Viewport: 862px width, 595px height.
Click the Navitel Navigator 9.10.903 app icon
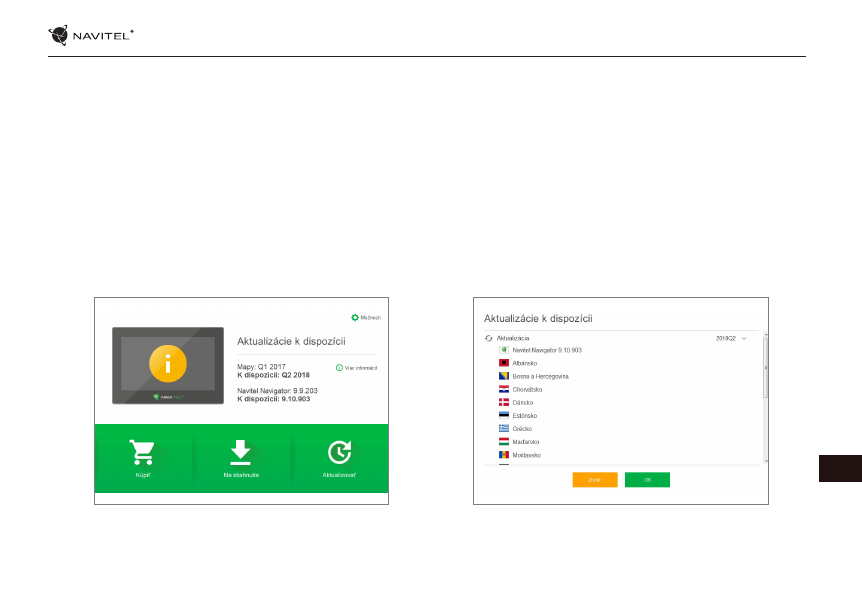click(504, 350)
